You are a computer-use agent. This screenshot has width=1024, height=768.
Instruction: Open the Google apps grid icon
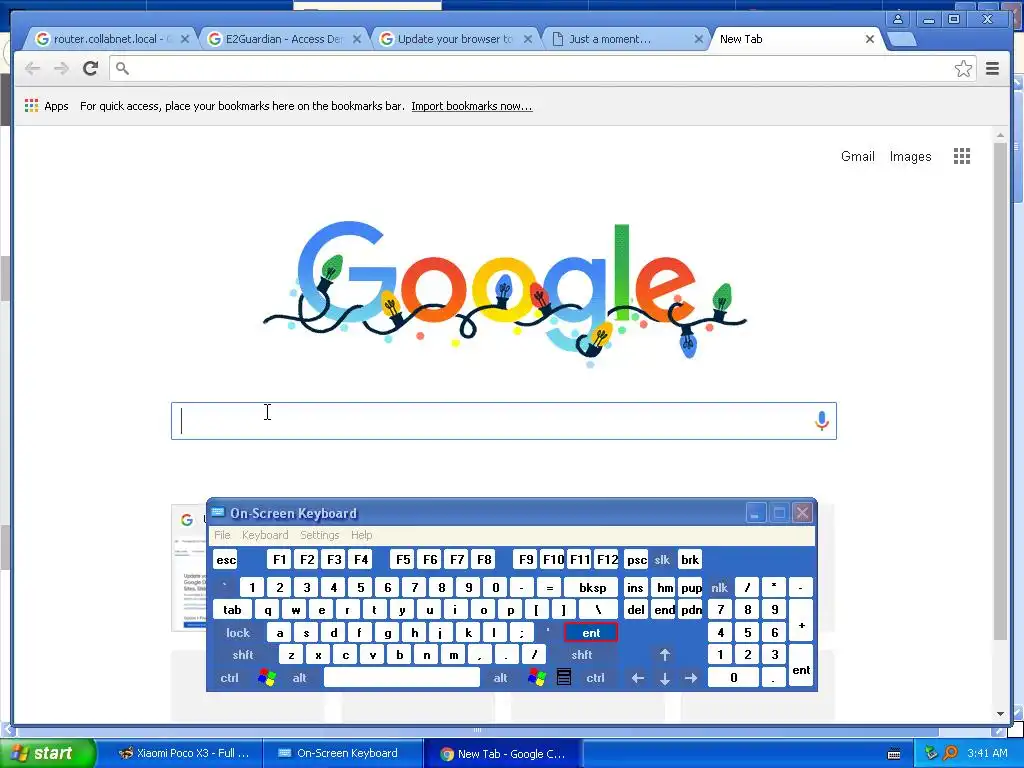coord(961,156)
